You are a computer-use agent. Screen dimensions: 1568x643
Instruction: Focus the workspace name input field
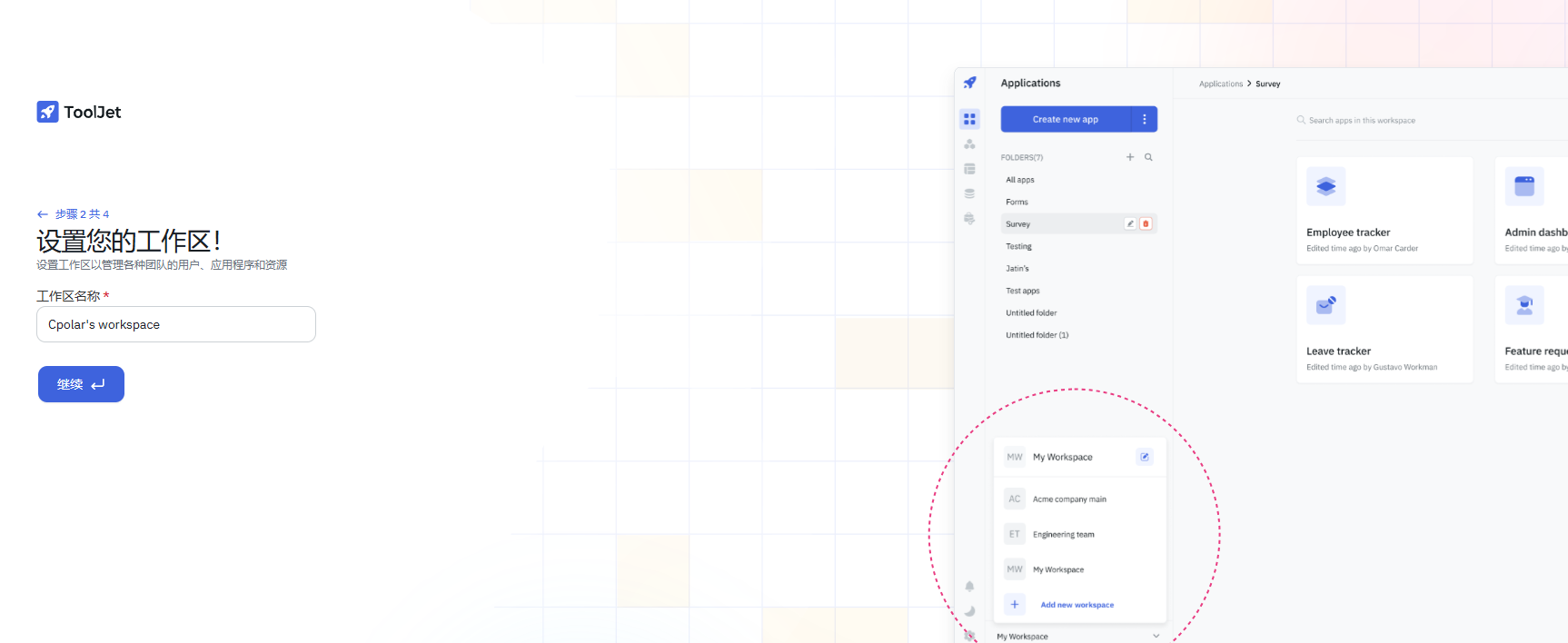tap(176, 324)
